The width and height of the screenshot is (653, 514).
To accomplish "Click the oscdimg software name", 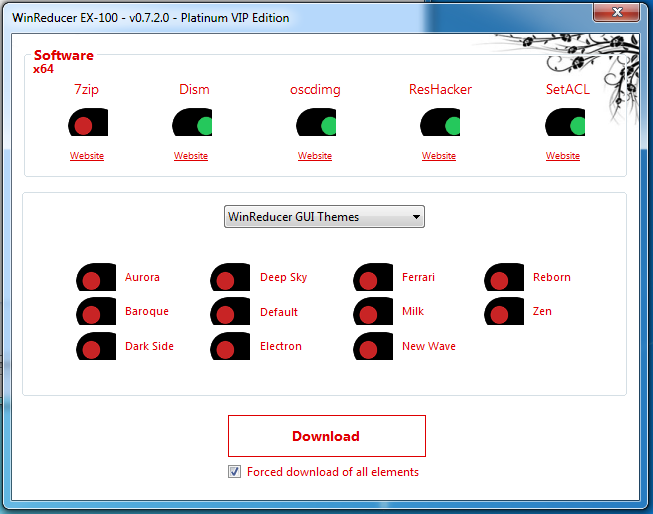I will (315, 90).
